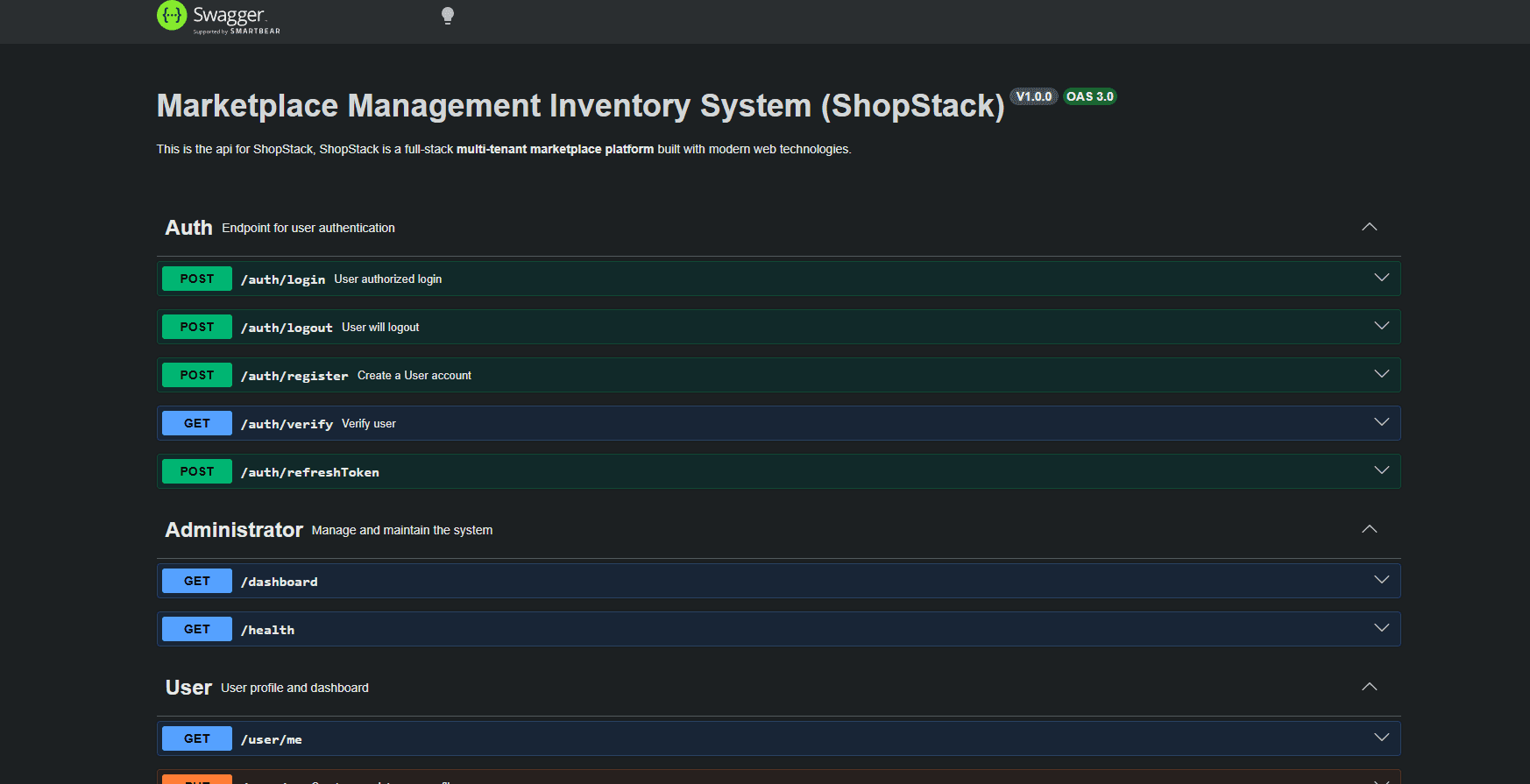Click the GET badge for /health
Screen dimensions: 1530x784
[197, 629]
